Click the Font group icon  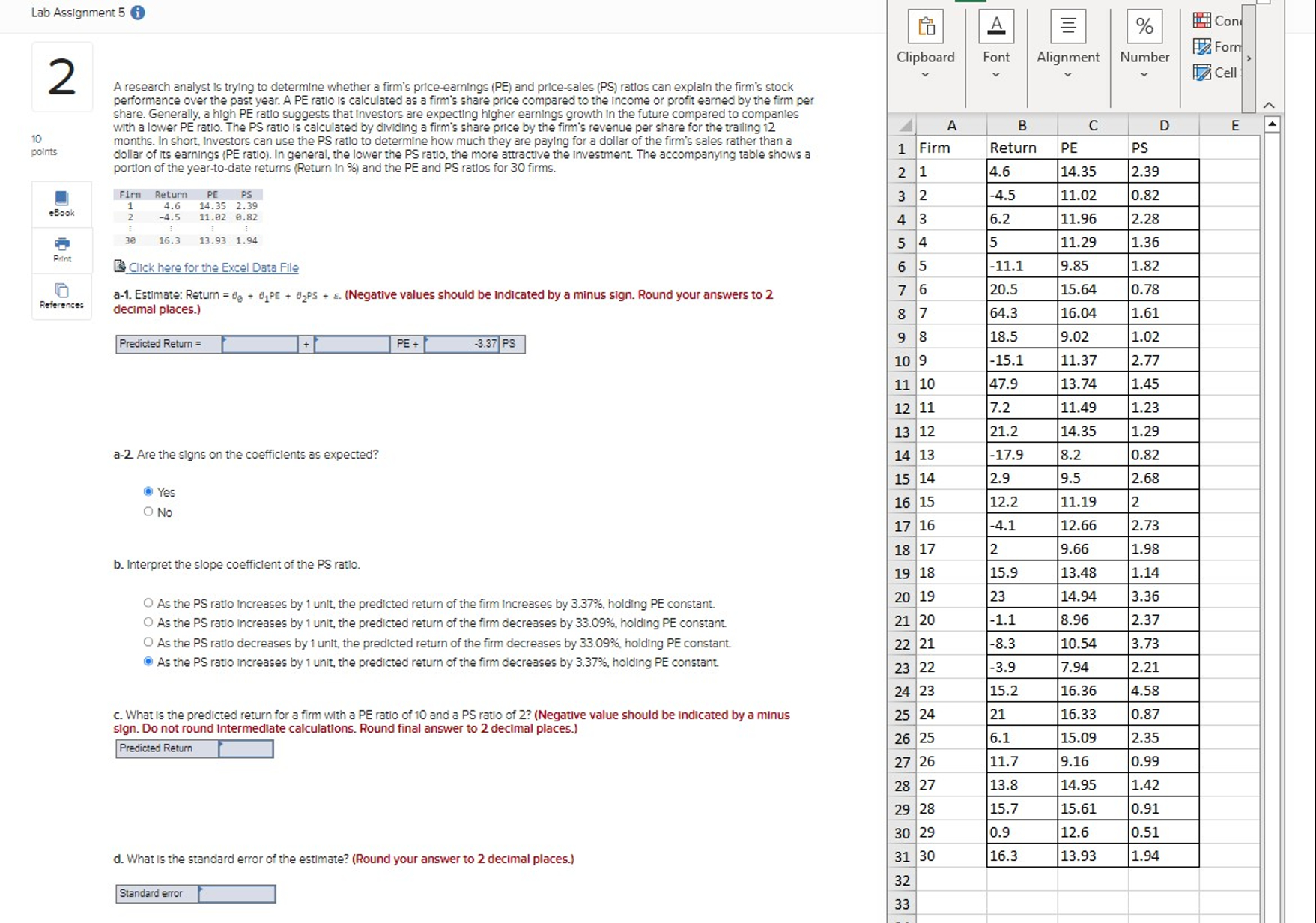[995, 25]
